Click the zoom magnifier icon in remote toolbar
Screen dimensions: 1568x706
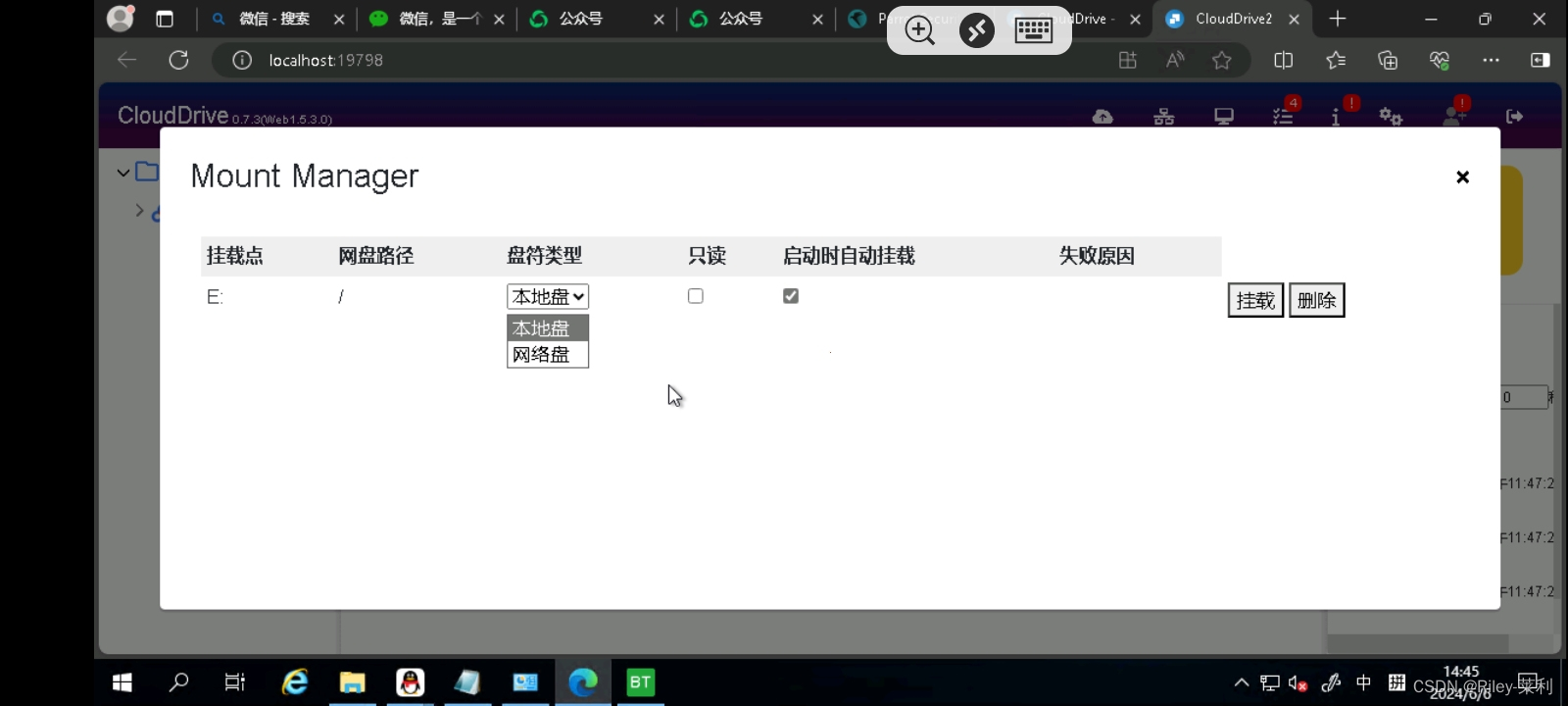pyautogui.click(x=919, y=30)
